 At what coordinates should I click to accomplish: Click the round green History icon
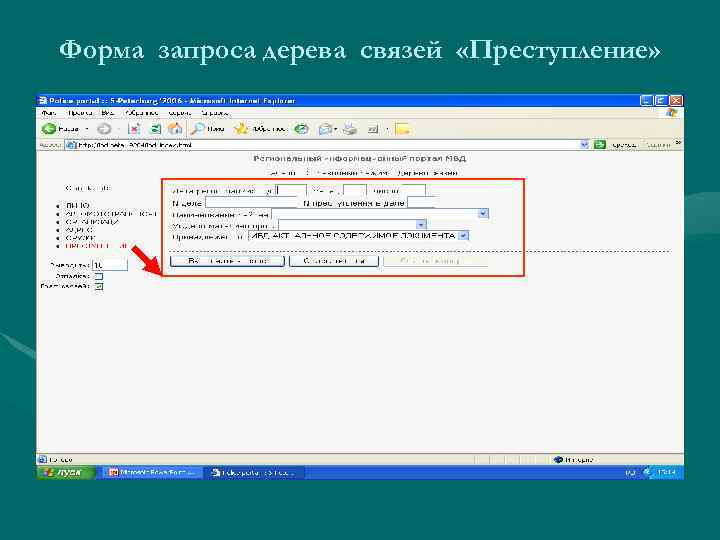pyautogui.click(x=301, y=129)
